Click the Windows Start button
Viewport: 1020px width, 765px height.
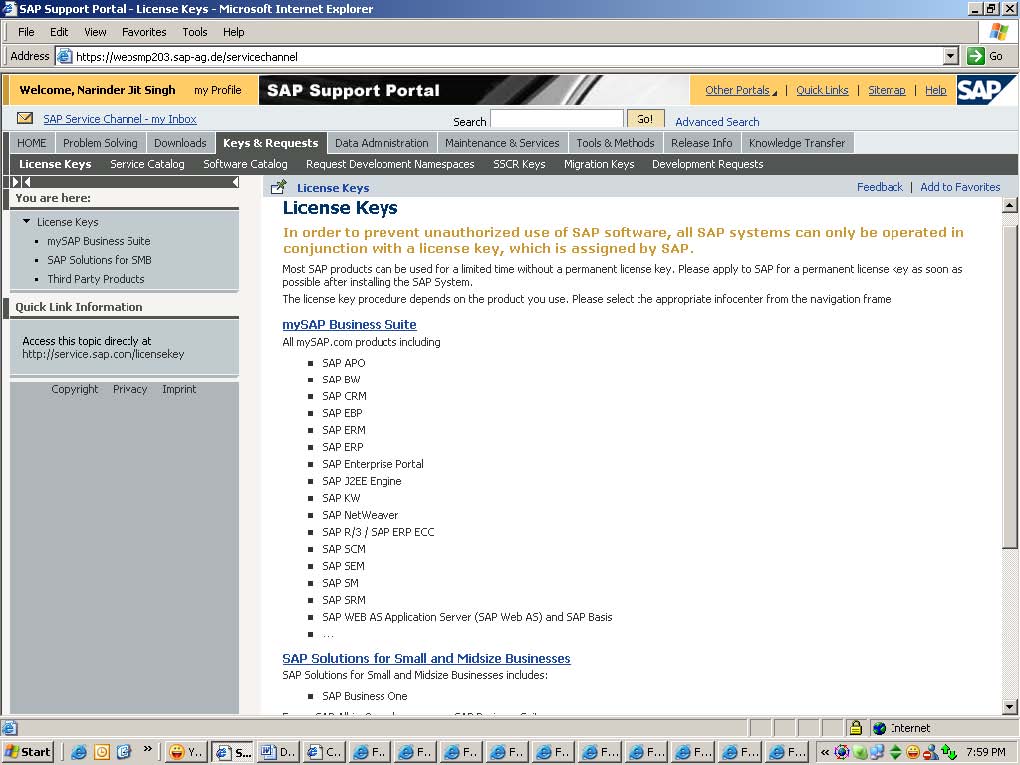coord(27,752)
